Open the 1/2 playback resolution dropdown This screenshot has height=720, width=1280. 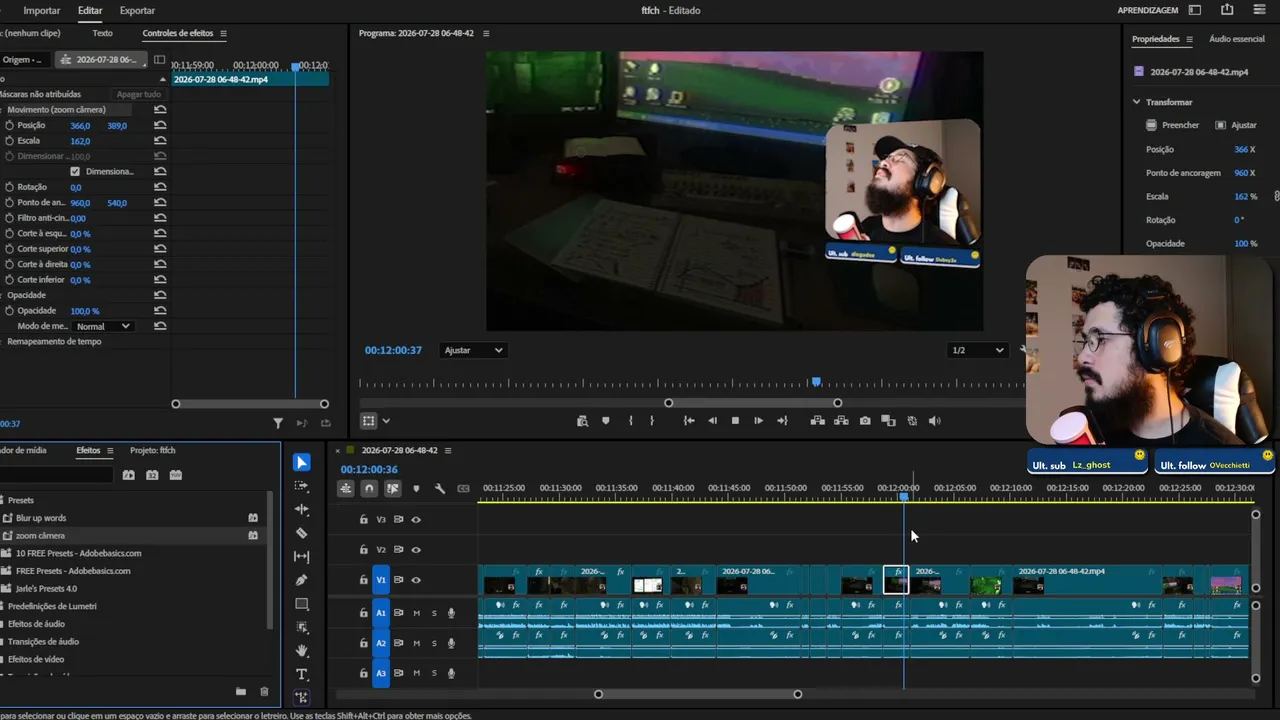[x=978, y=350]
